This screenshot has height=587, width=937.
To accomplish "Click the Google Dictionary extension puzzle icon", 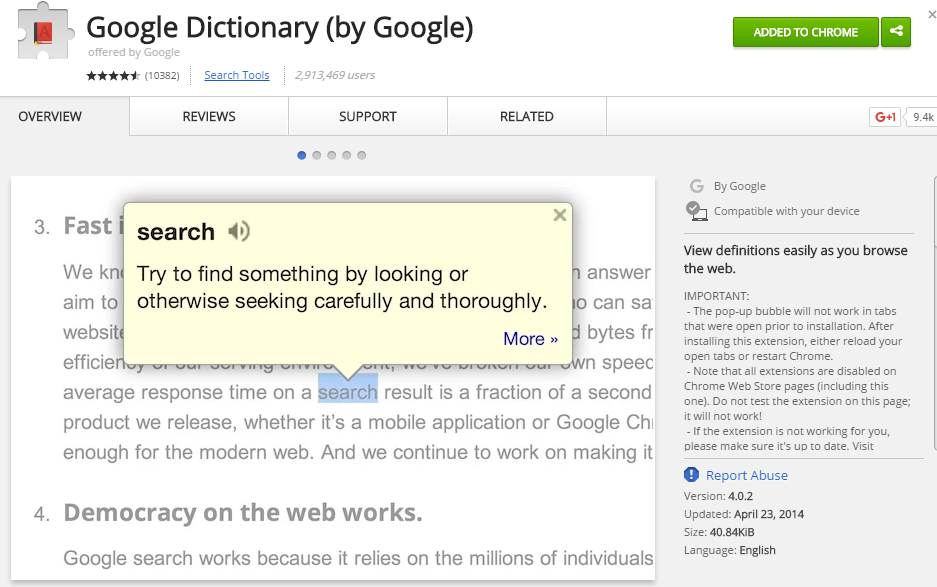I will point(44,32).
